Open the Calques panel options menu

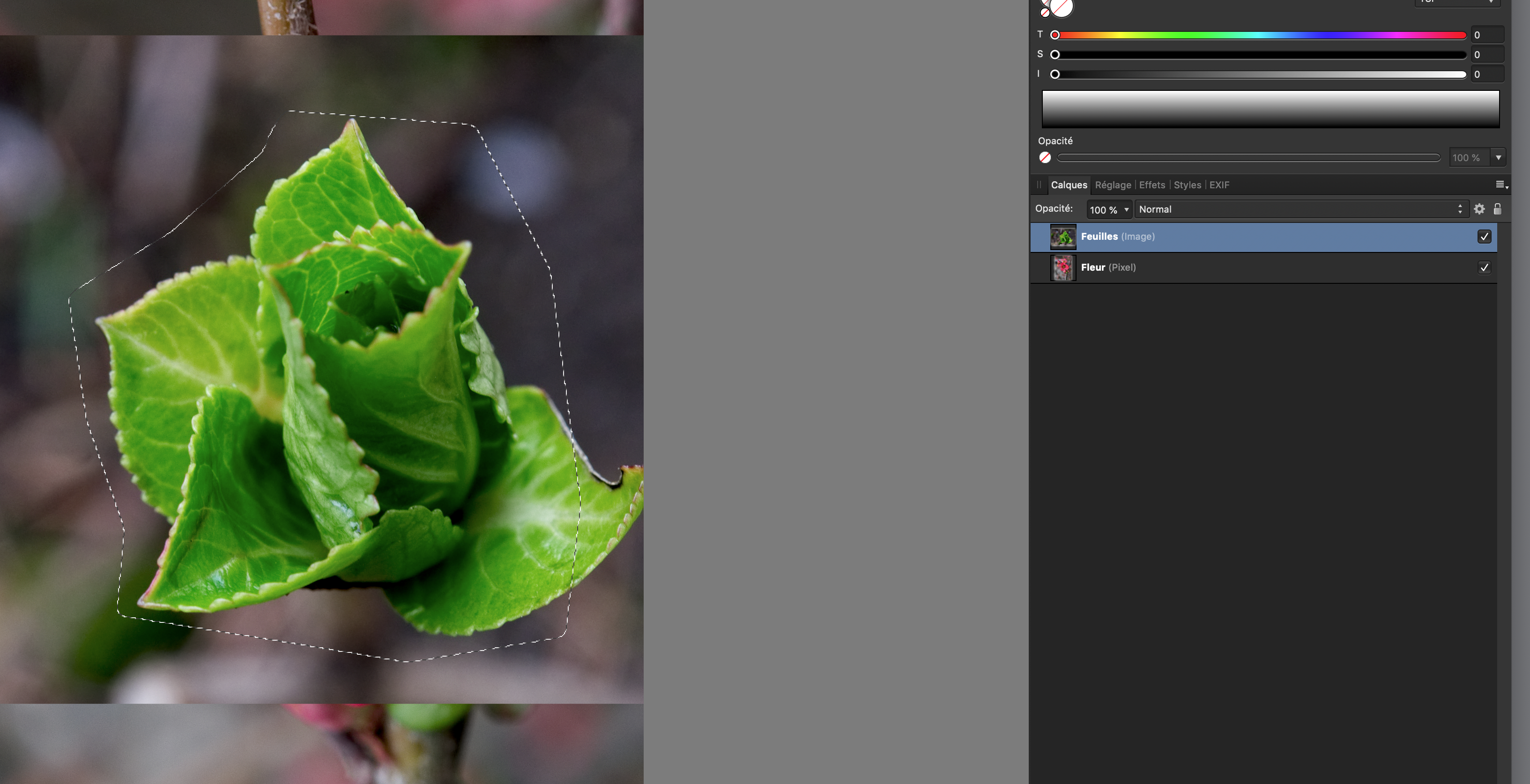point(1501,185)
